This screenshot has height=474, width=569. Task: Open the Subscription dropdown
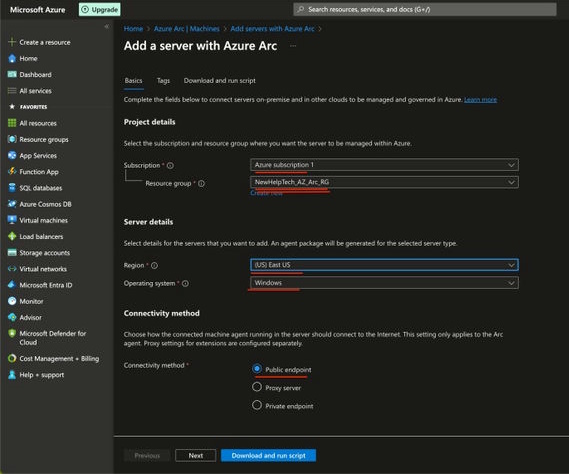tap(384, 165)
